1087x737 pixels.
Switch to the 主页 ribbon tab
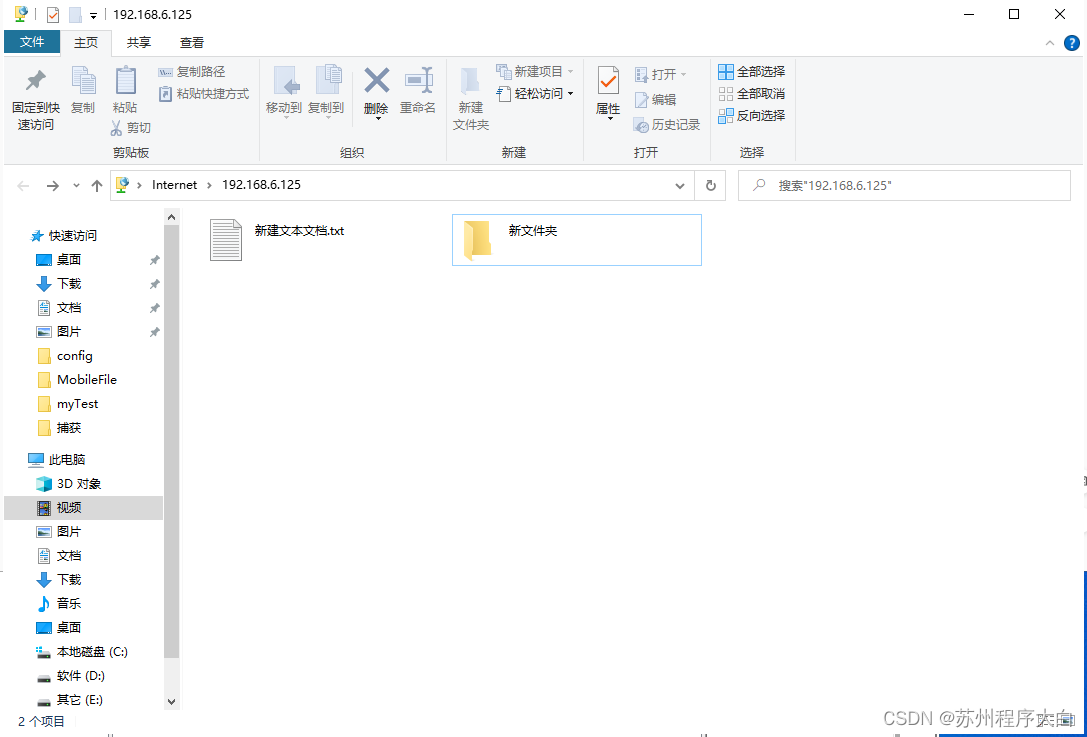pos(86,42)
